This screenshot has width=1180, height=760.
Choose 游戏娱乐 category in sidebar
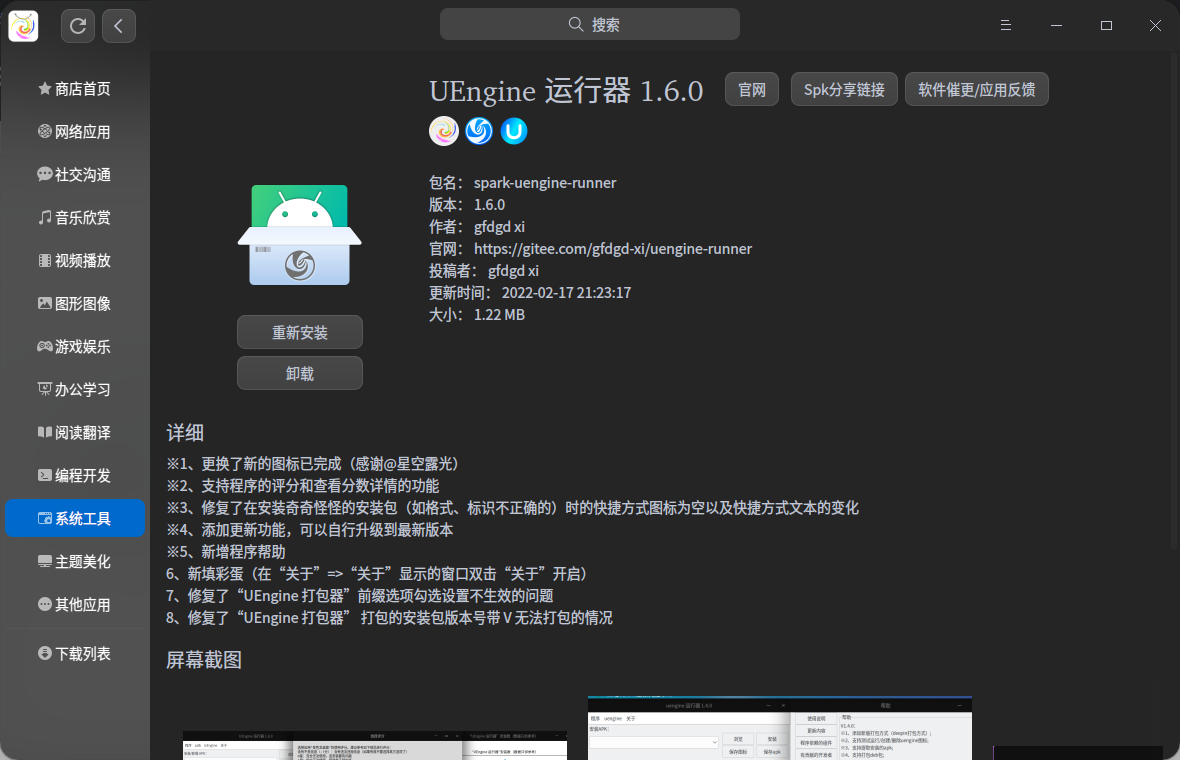click(x=75, y=346)
